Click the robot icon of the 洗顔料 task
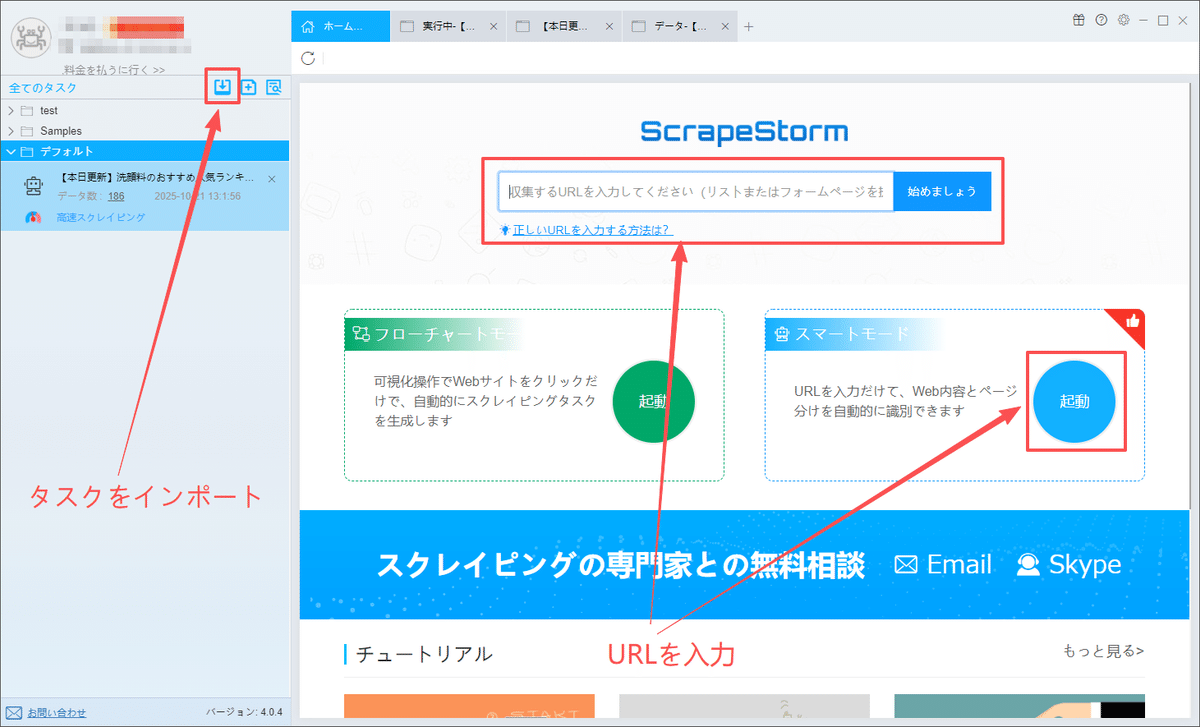Image resolution: width=1200 pixels, height=727 pixels. (x=33, y=187)
